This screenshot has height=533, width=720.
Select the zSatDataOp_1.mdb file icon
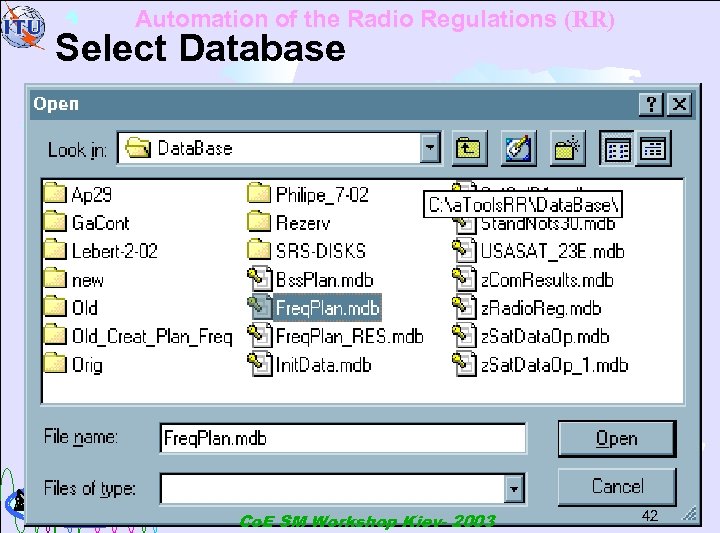coord(464,364)
